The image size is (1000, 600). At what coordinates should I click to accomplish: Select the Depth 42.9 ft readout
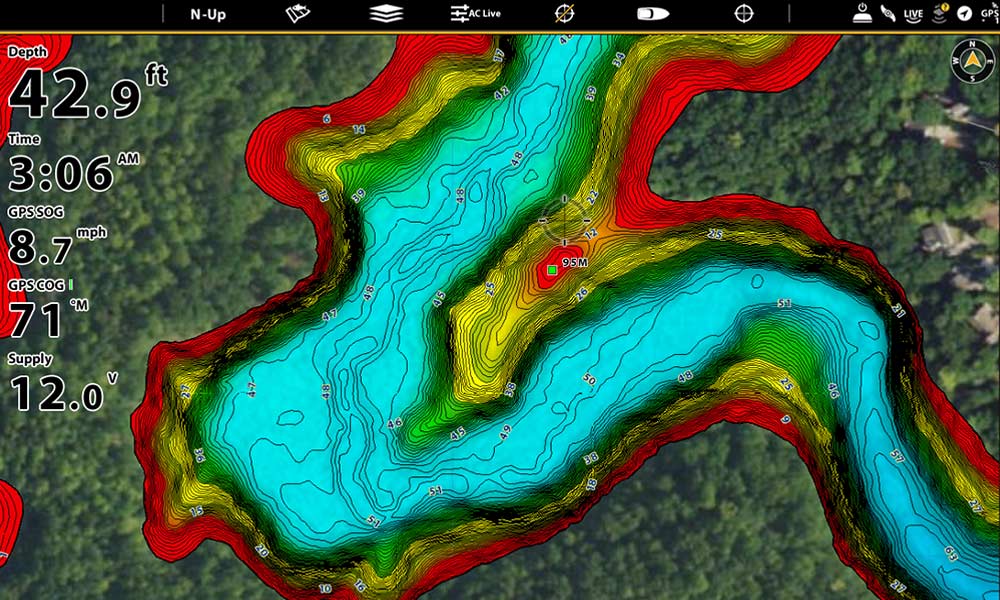pyautogui.click(x=86, y=84)
